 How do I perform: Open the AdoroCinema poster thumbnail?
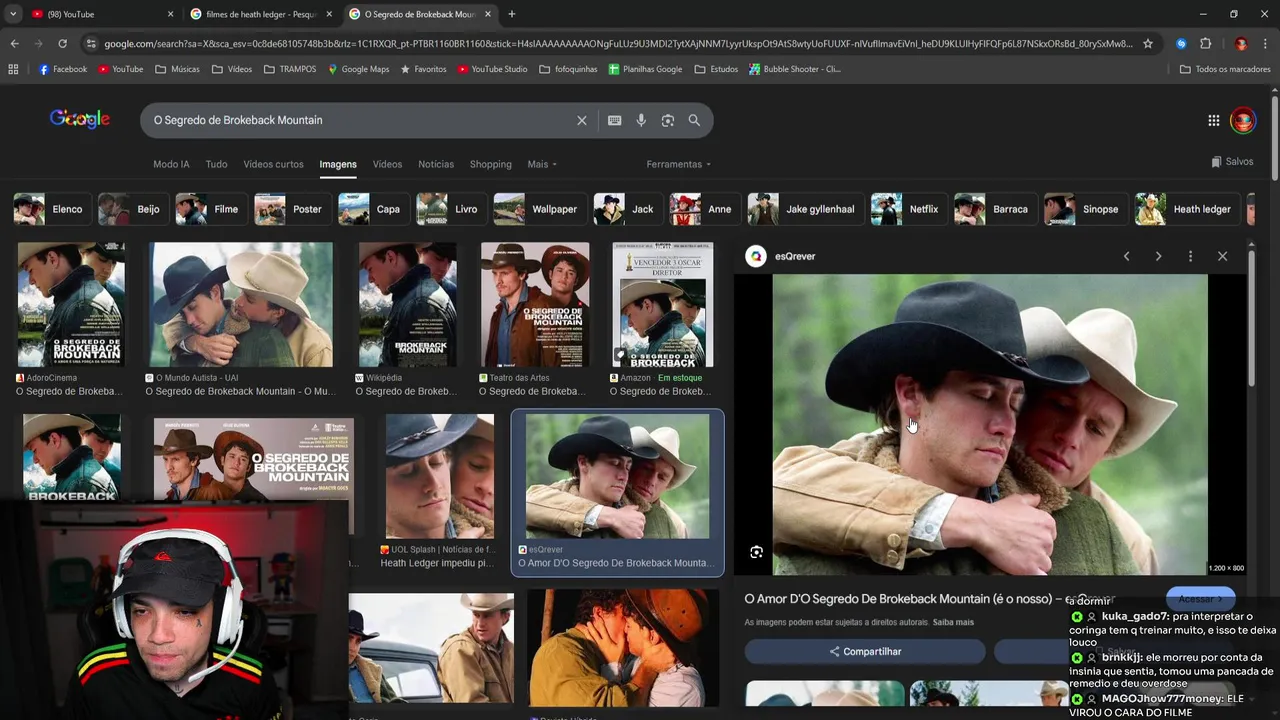pyautogui.click(x=71, y=304)
